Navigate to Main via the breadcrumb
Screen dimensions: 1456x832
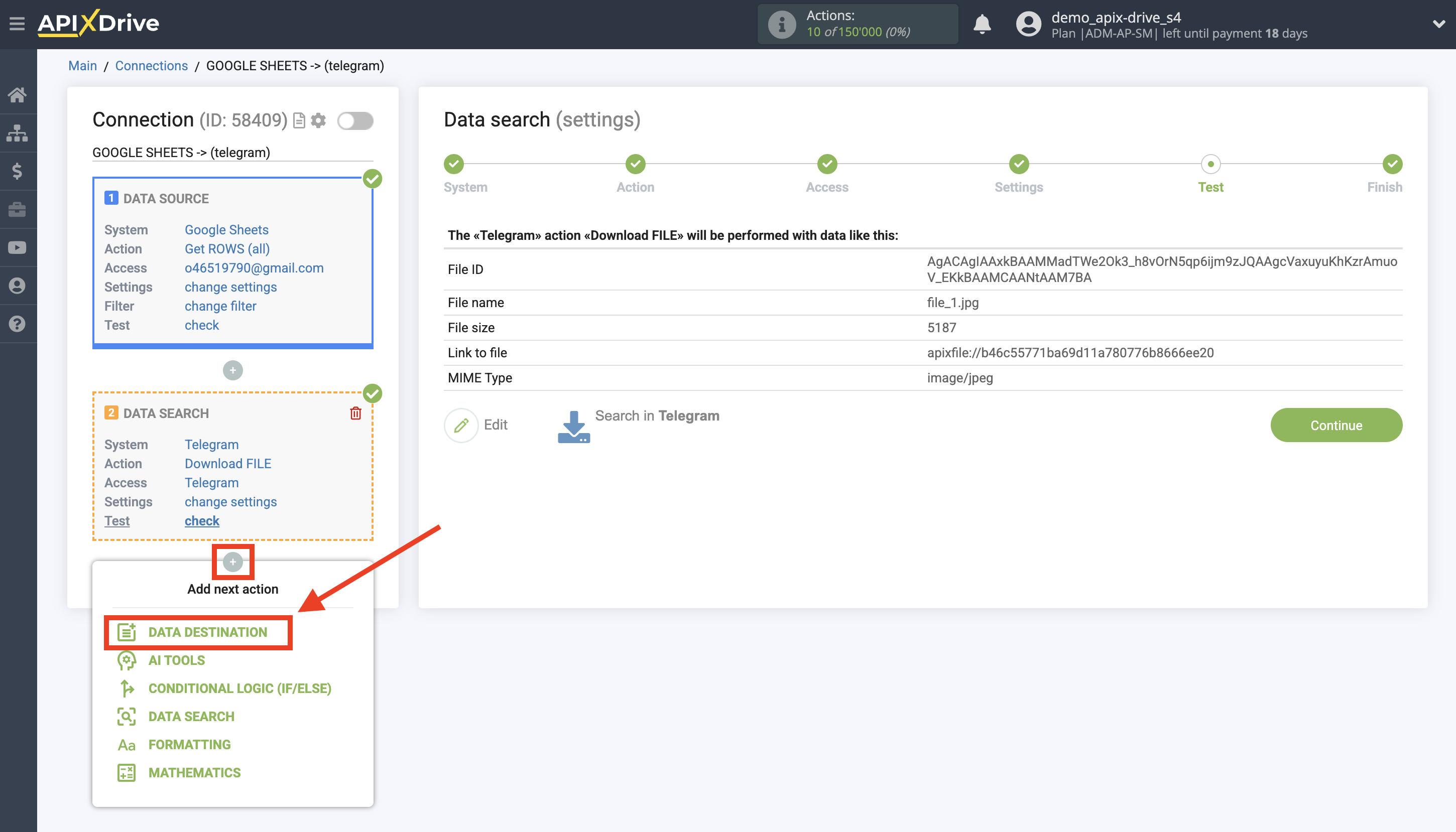click(82, 65)
